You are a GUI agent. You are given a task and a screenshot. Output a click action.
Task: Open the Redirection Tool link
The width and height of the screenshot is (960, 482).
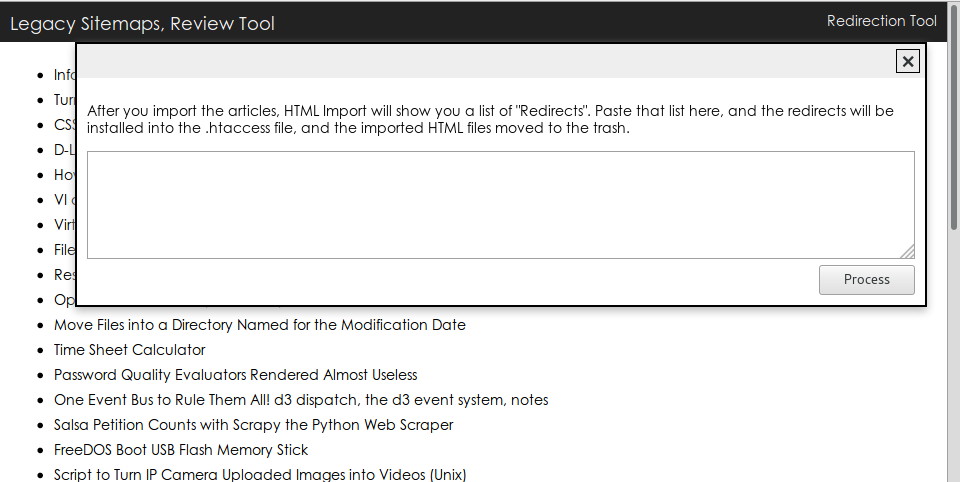[x=881, y=21]
